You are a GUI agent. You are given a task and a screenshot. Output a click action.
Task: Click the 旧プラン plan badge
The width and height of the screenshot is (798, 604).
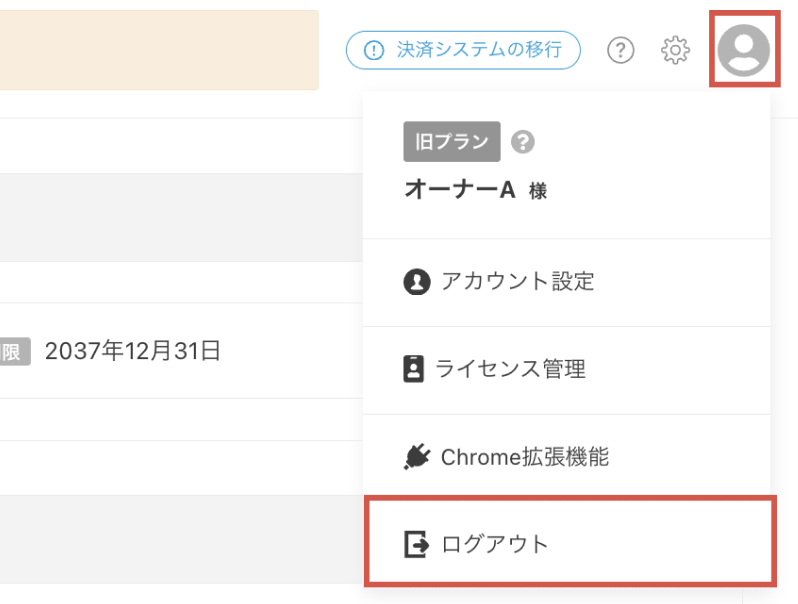tap(452, 141)
